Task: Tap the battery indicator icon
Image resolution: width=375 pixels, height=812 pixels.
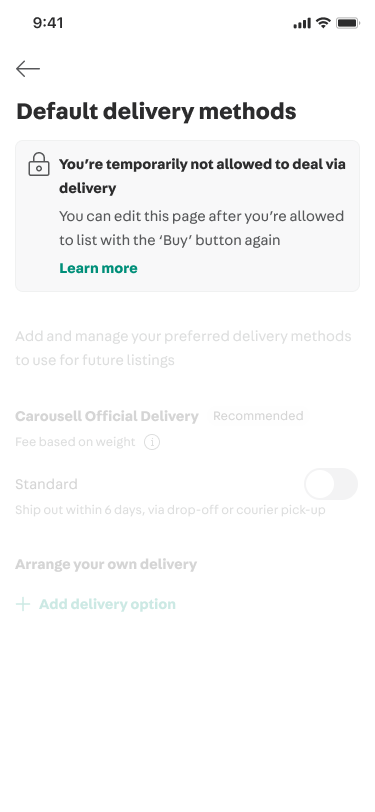Action: pyautogui.click(x=348, y=23)
